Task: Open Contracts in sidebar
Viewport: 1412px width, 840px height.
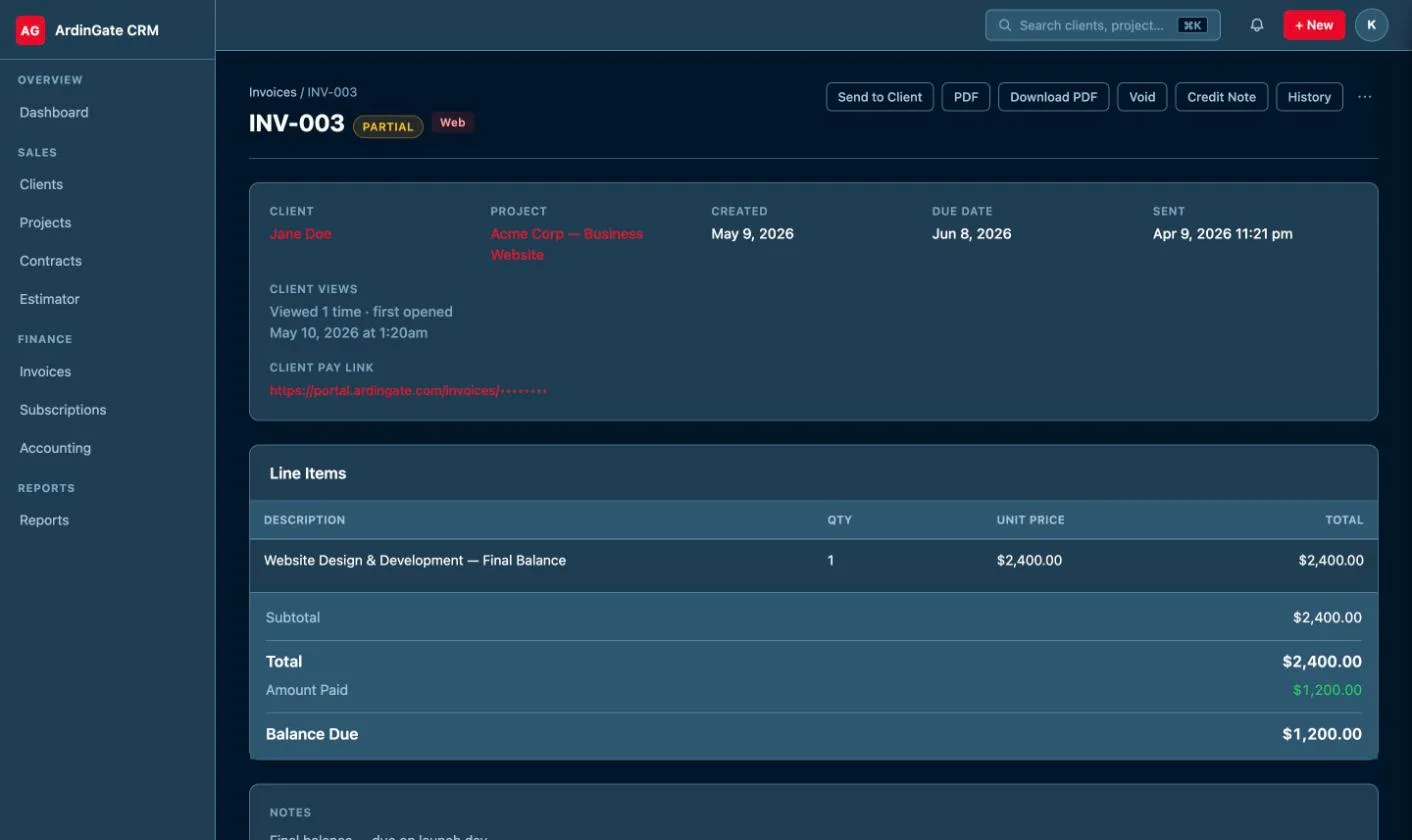Action: point(50,260)
